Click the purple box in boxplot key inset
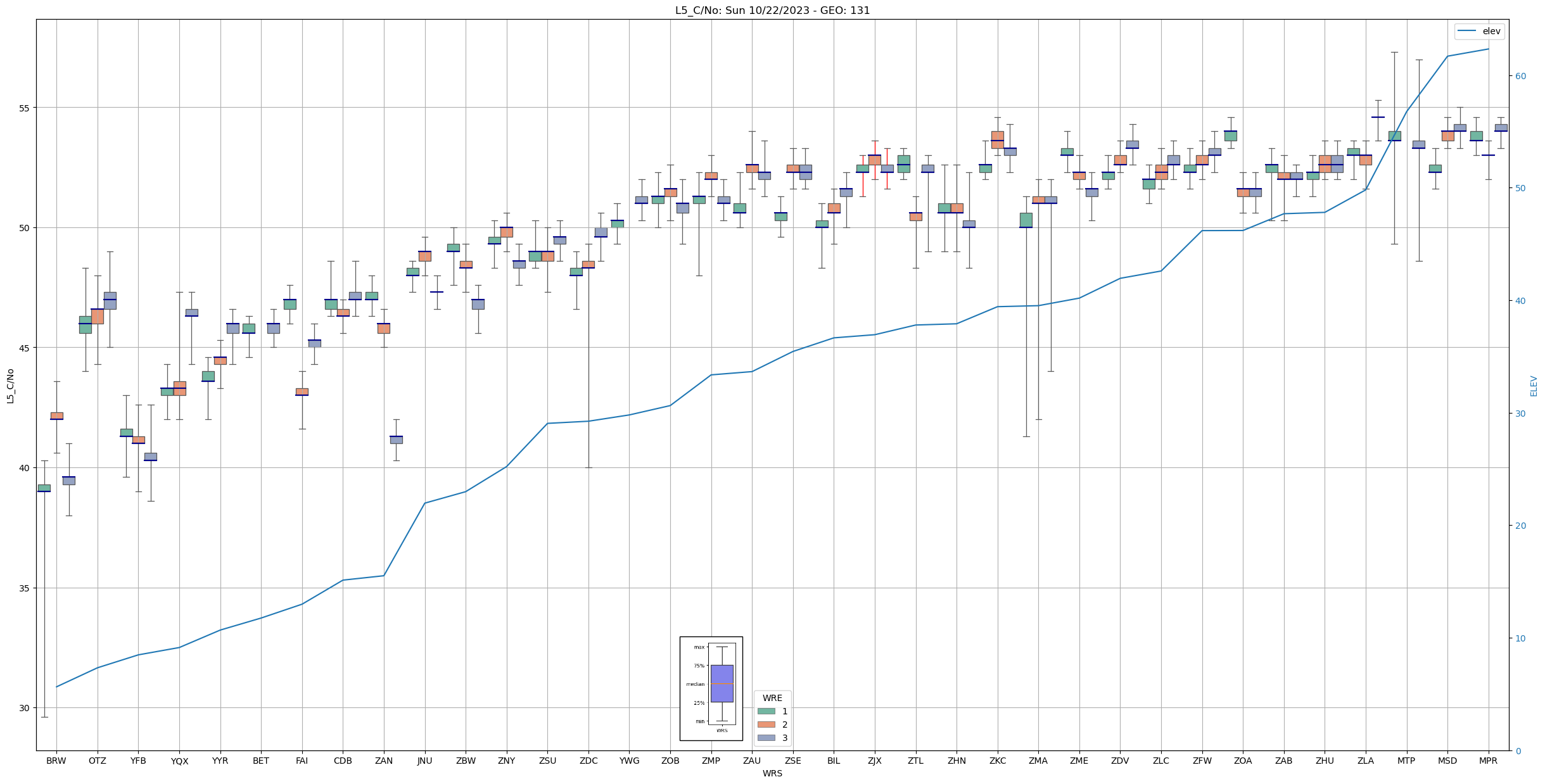 point(722,683)
